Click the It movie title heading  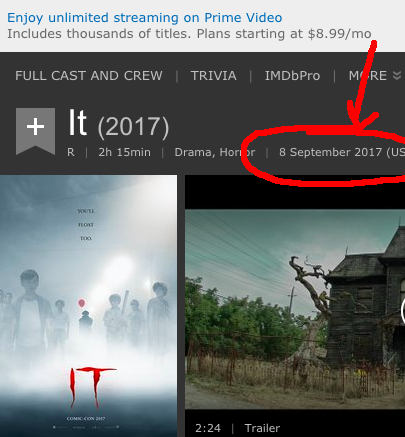[x=78, y=123]
